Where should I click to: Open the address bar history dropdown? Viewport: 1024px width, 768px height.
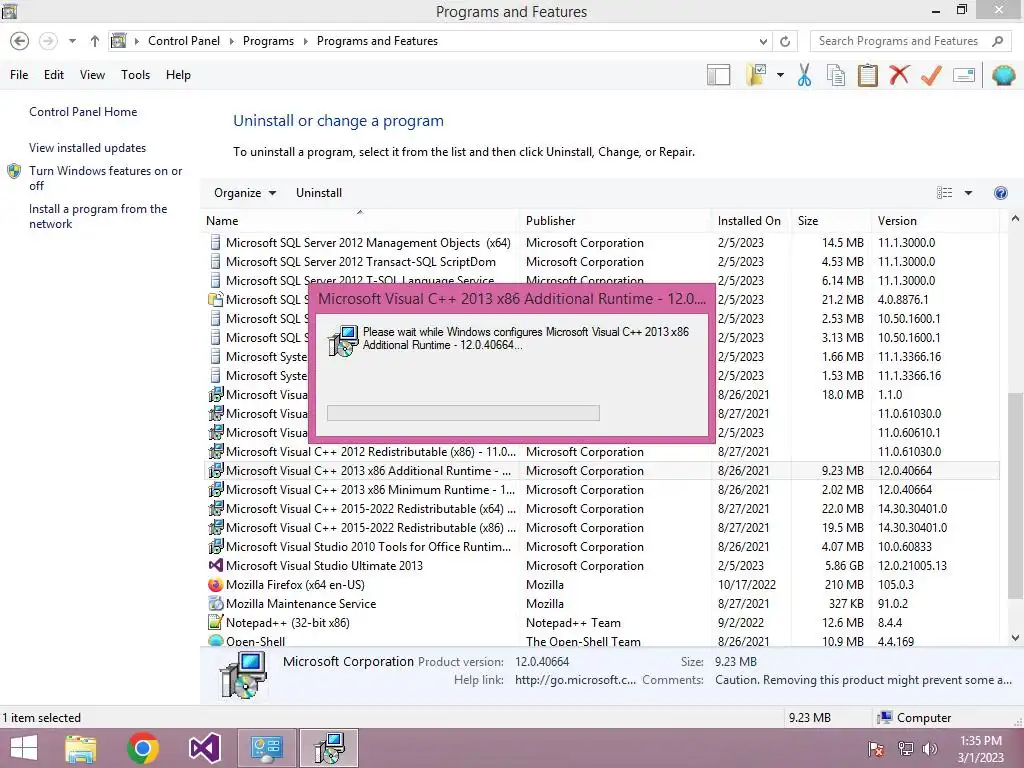point(763,41)
